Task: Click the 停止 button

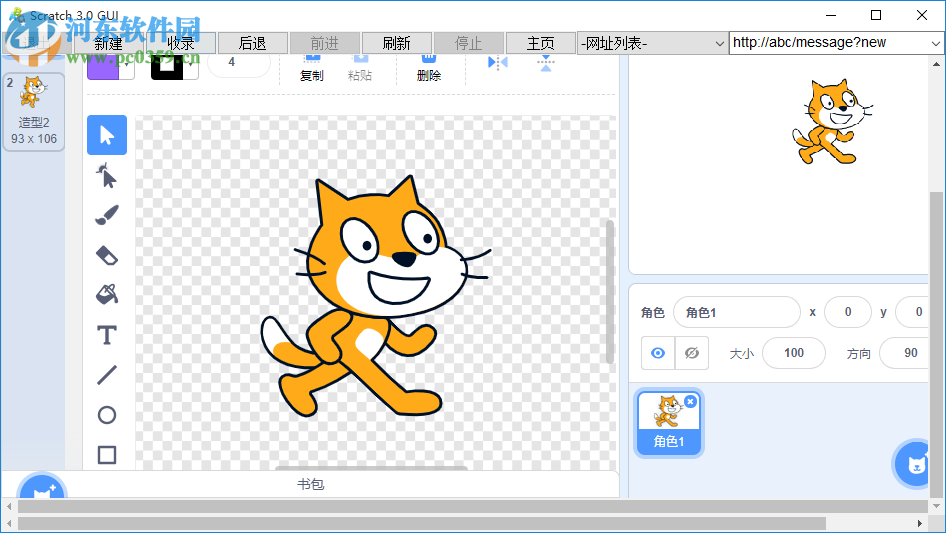Action: pyautogui.click(x=469, y=43)
